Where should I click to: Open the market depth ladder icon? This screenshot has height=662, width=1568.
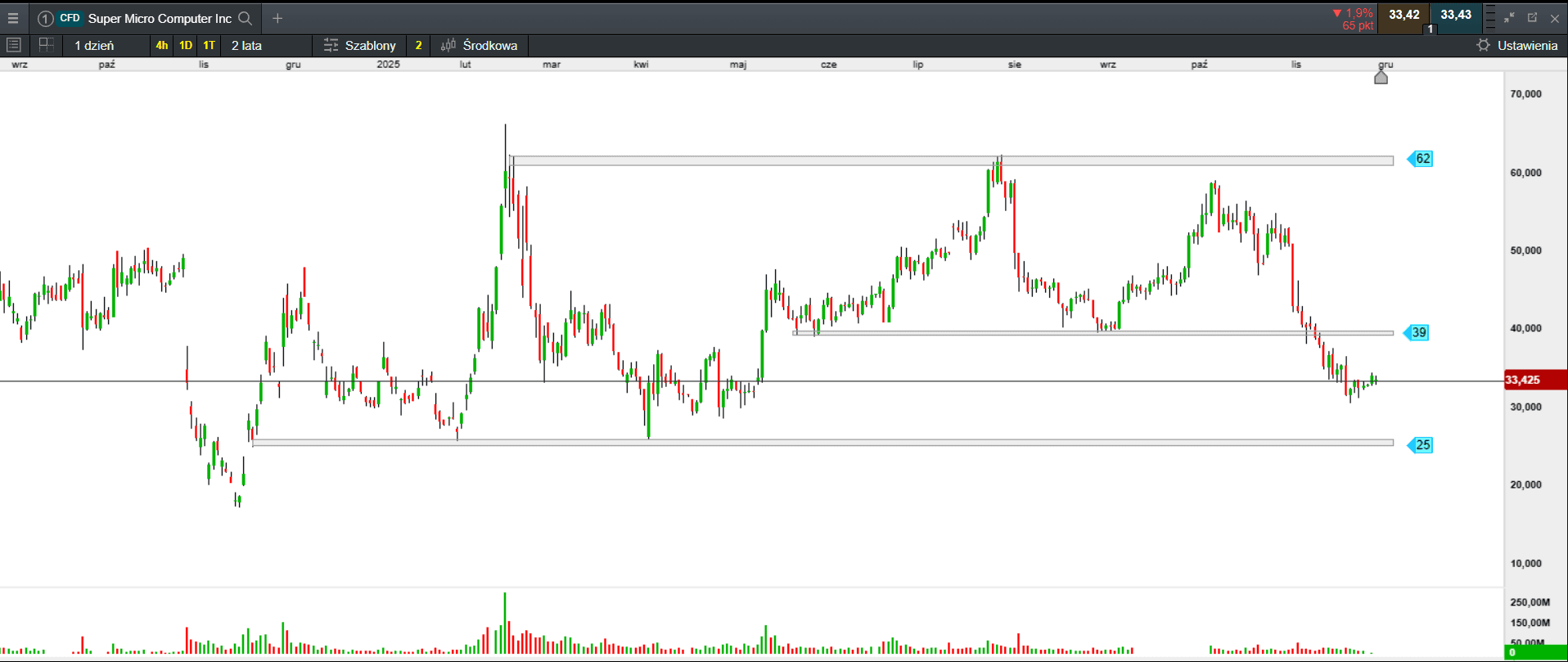[1490, 17]
